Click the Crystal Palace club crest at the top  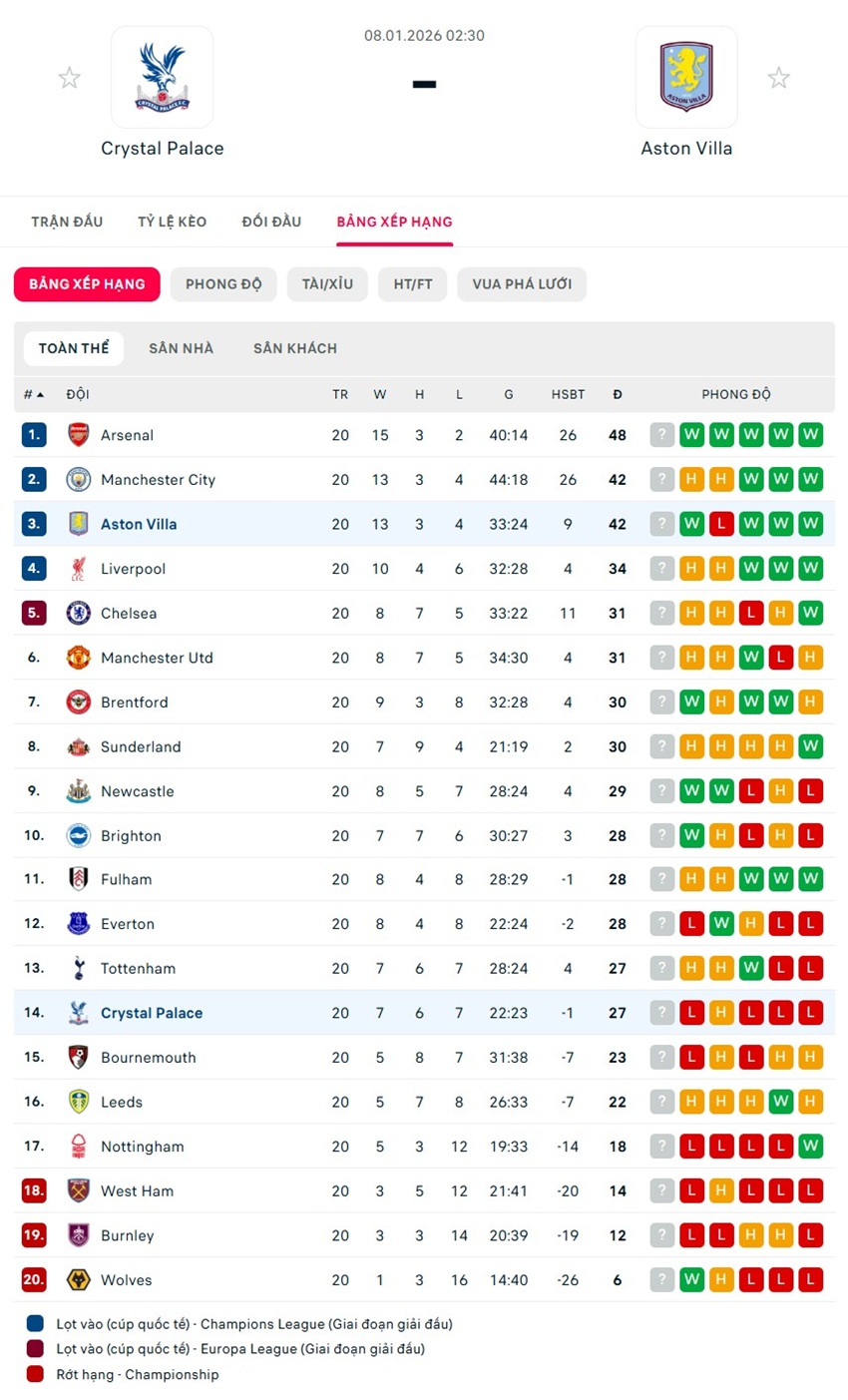163,77
